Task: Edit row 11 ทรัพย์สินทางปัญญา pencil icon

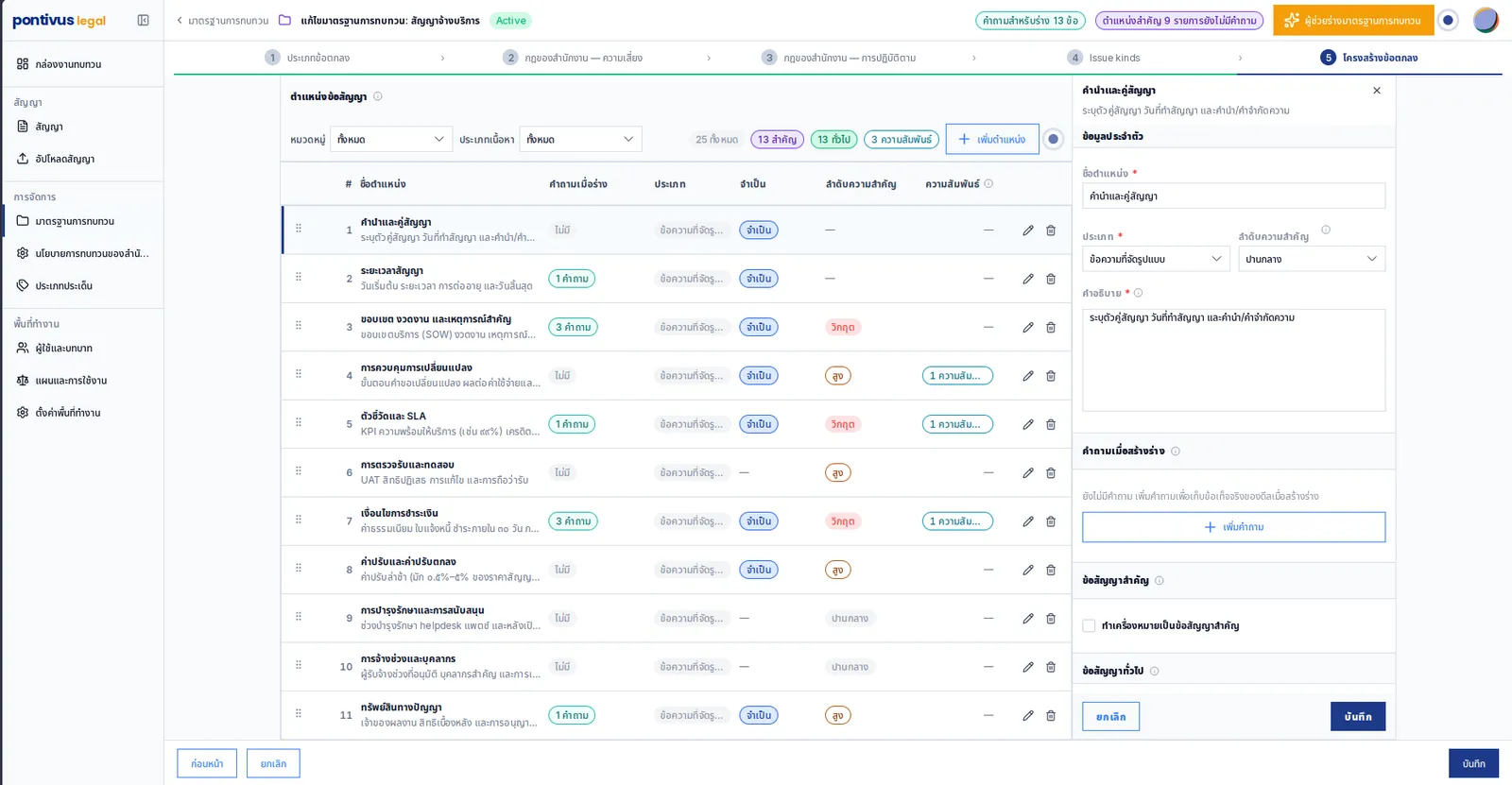Action: pyautogui.click(x=1028, y=715)
